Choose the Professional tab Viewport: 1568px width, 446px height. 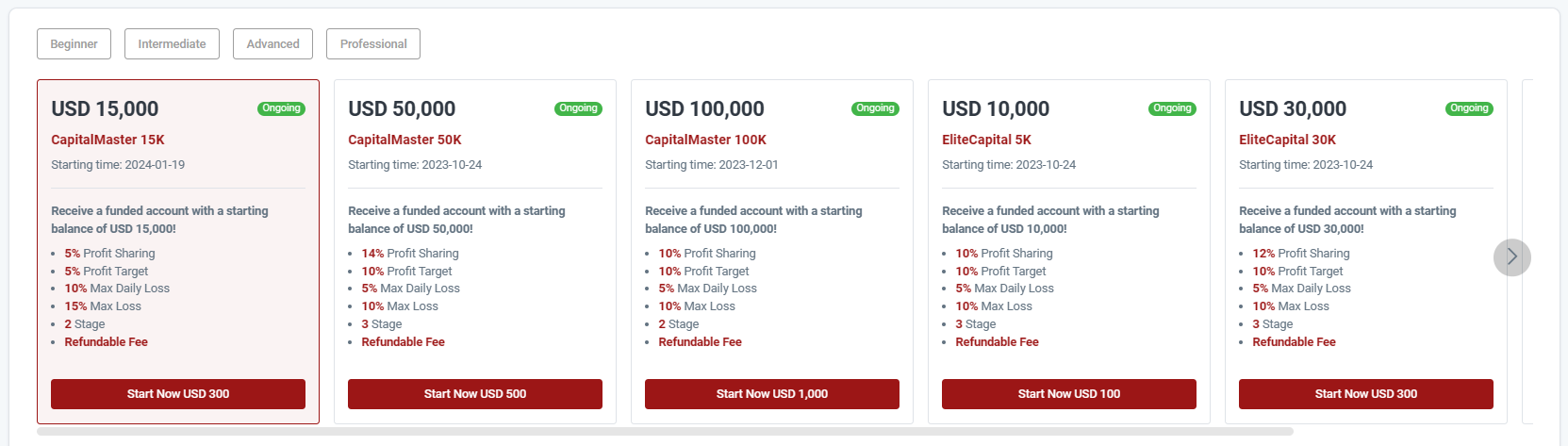[373, 44]
